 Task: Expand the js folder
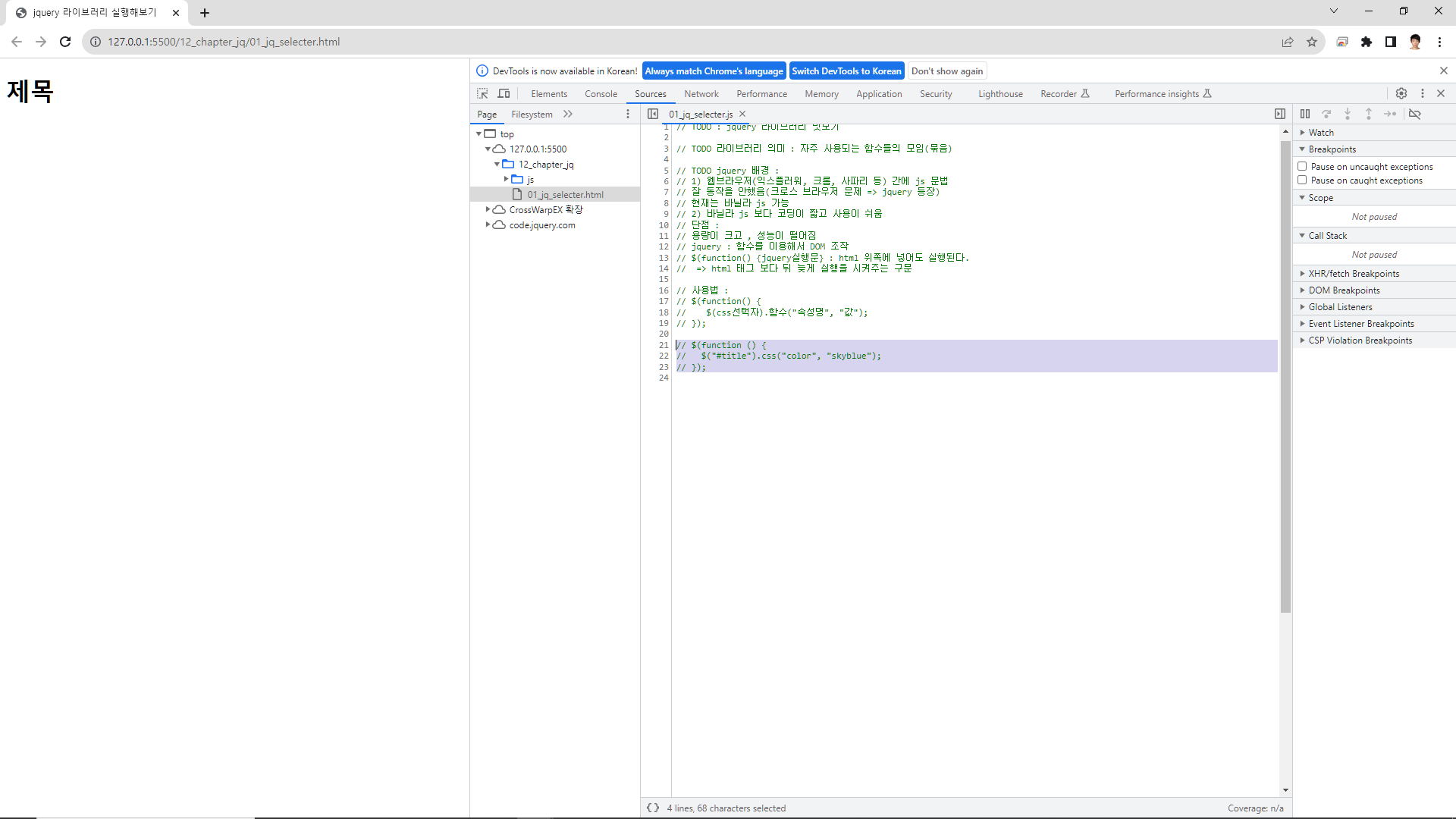tap(506, 179)
